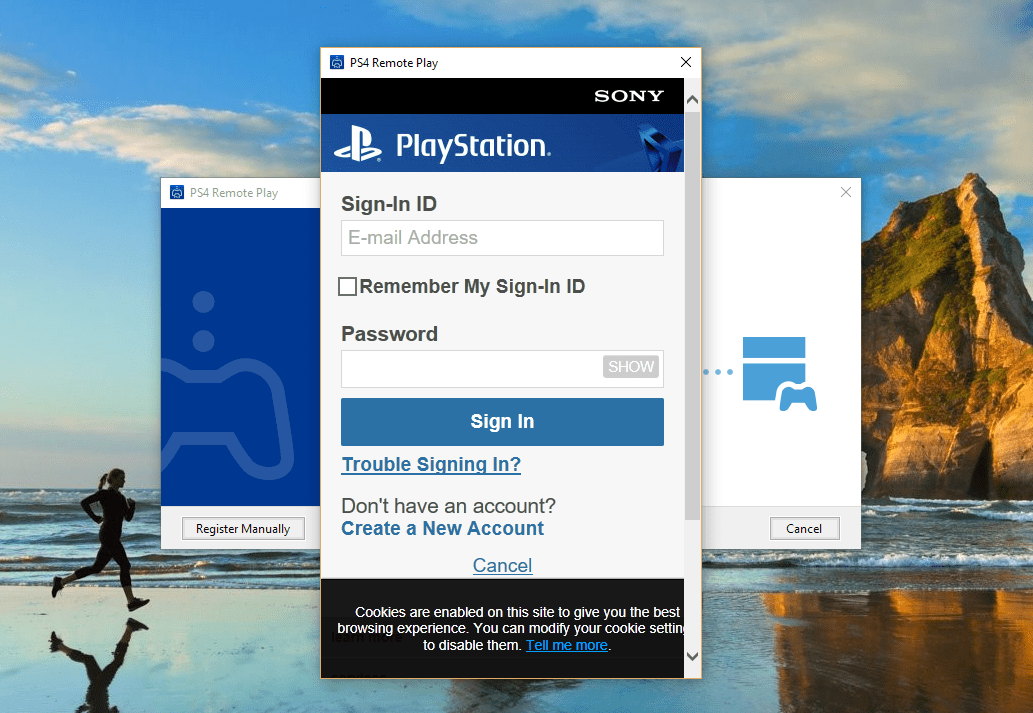Open the Trouble Signing In? link
This screenshot has height=713, width=1033.
pos(431,465)
